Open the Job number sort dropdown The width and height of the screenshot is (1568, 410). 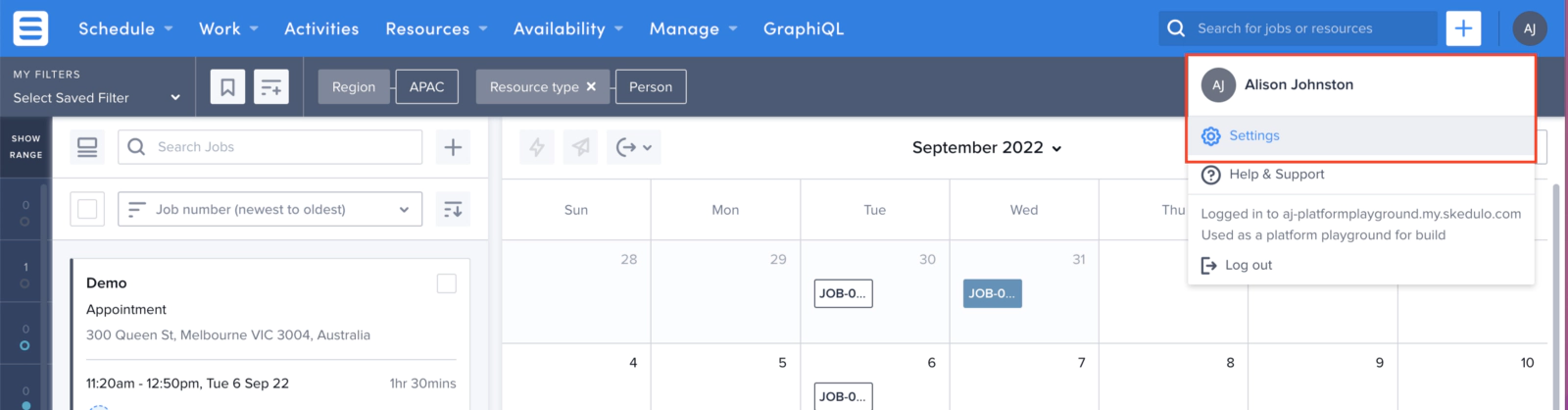coord(270,209)
